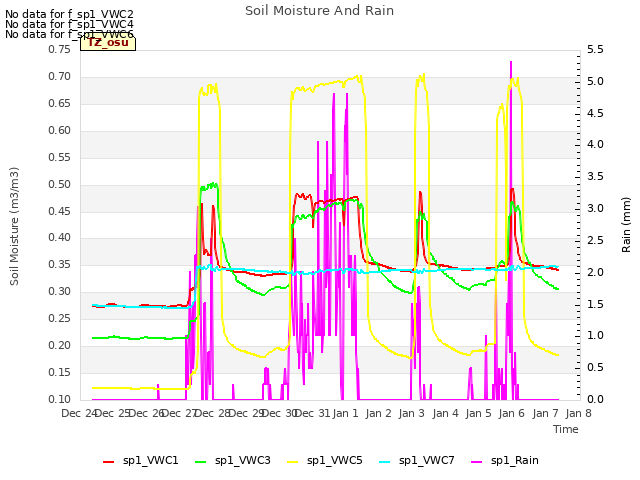640x480 pixels.
Task: Select the sp1_VWC1 legend label
Action: tap(151, 460)
